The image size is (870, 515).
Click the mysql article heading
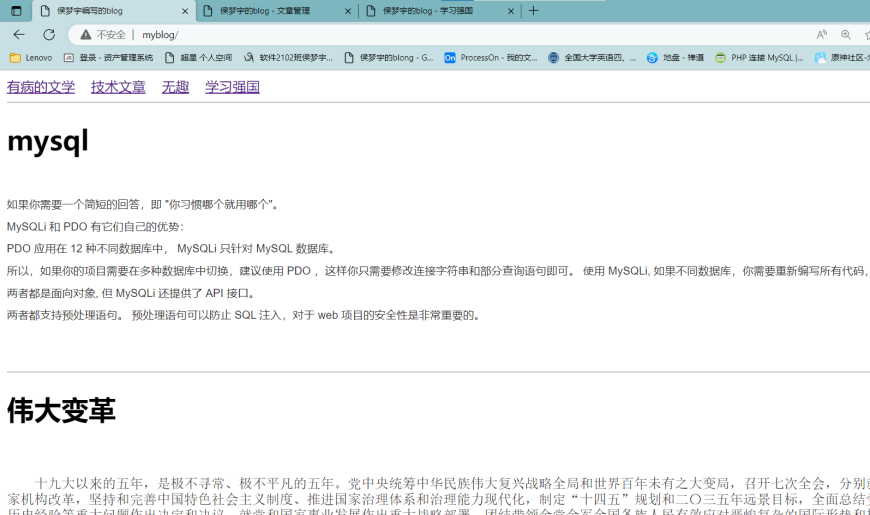tap(48, 142)
